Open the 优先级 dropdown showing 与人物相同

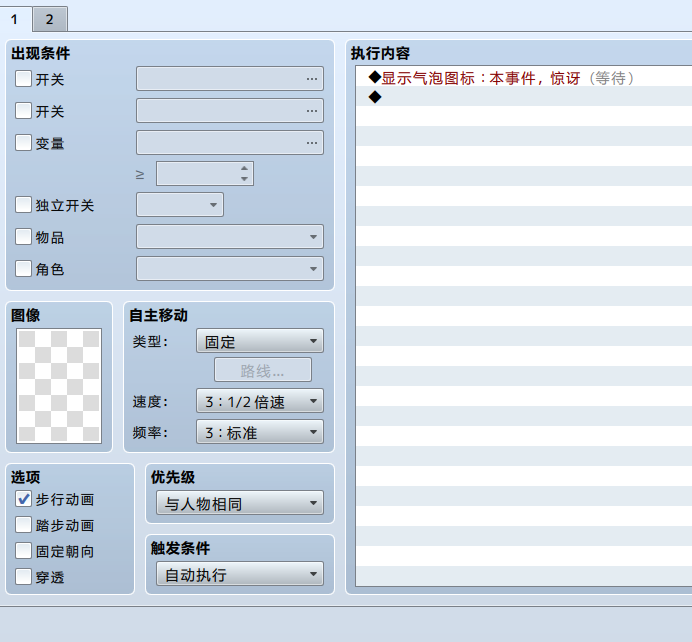pos(240,503)
